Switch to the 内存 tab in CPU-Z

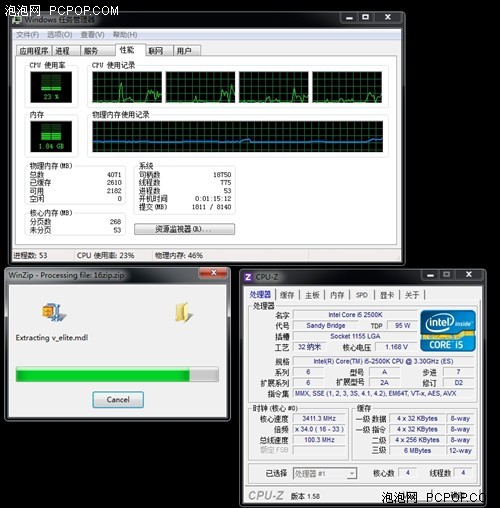pyautogui.click(x=337, y=295)
